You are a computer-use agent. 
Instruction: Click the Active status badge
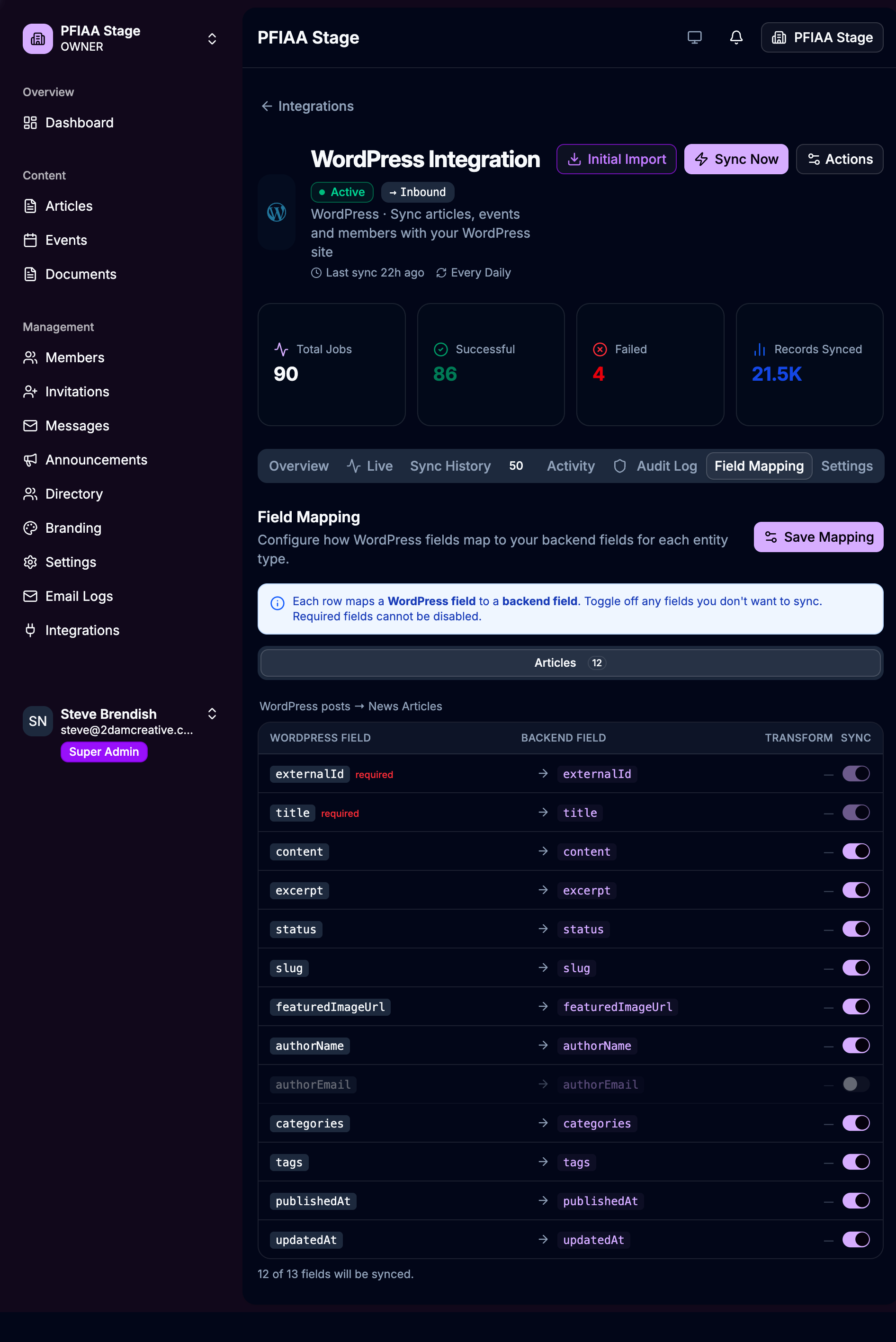coord(342,192)
